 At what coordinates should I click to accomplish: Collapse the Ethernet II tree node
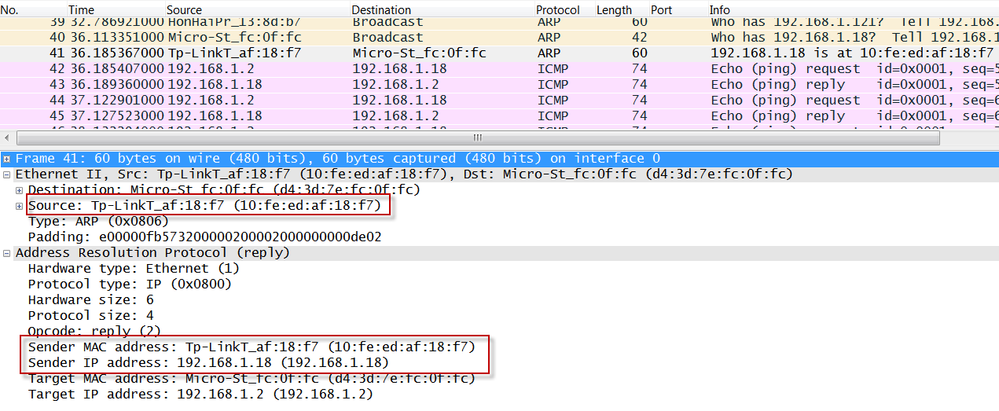[x=6, y=174]
